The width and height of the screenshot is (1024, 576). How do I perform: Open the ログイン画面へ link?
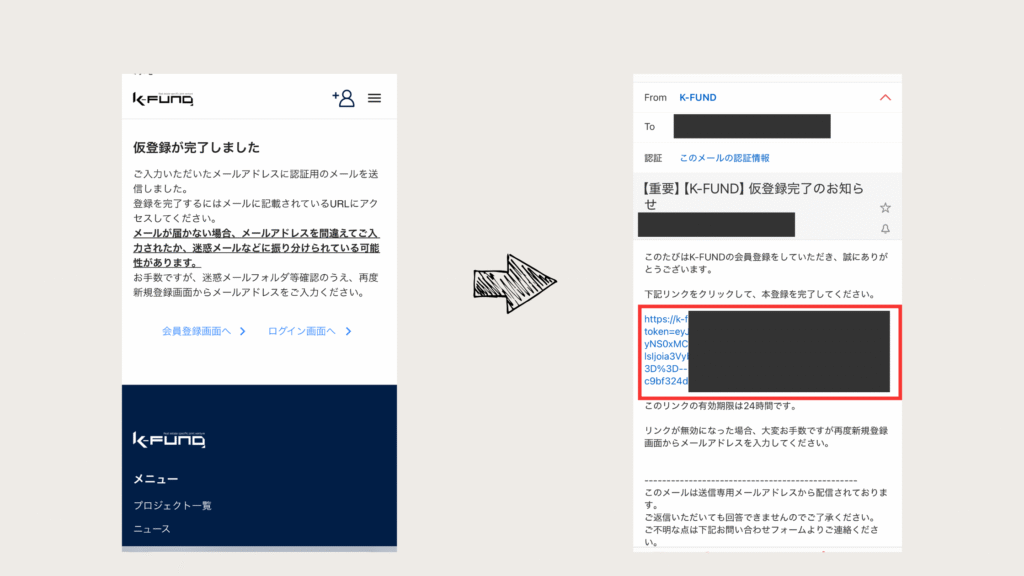tap(302, 331)
